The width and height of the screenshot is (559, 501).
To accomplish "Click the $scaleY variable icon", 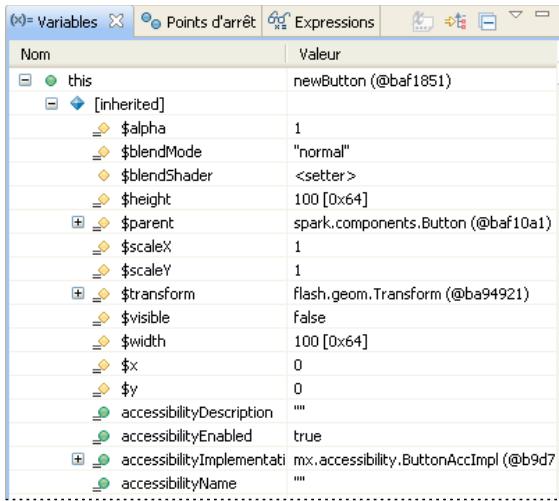I will point(101,271).
